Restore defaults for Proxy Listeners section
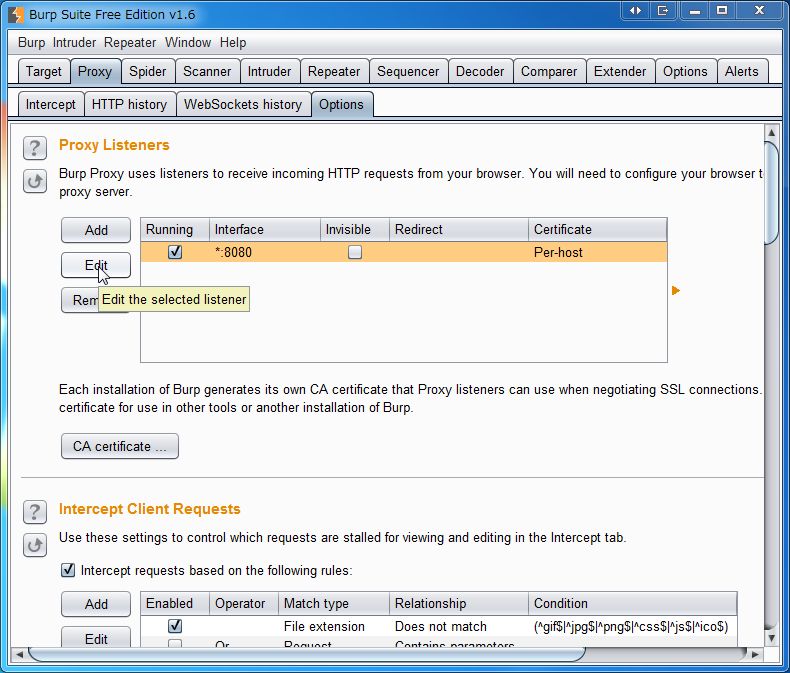This screenshot has width=790, height=673. click(x=35, y=181)
